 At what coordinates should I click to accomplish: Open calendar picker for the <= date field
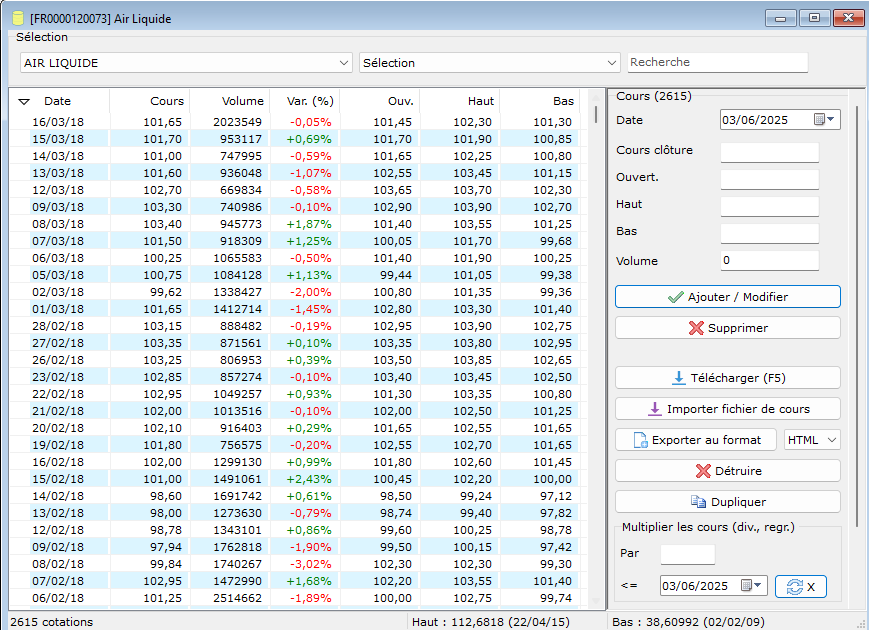pyautogui.click(x=752, y=586)
